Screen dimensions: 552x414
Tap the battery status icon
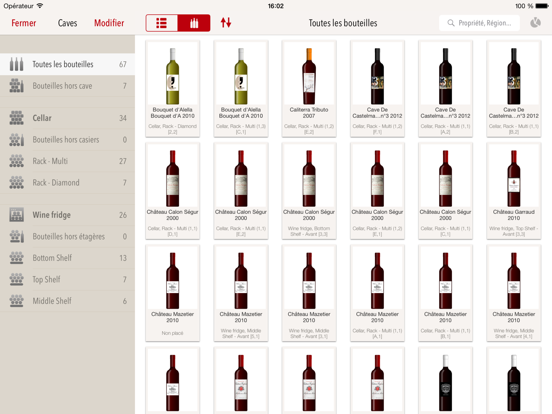coord(542,6)
